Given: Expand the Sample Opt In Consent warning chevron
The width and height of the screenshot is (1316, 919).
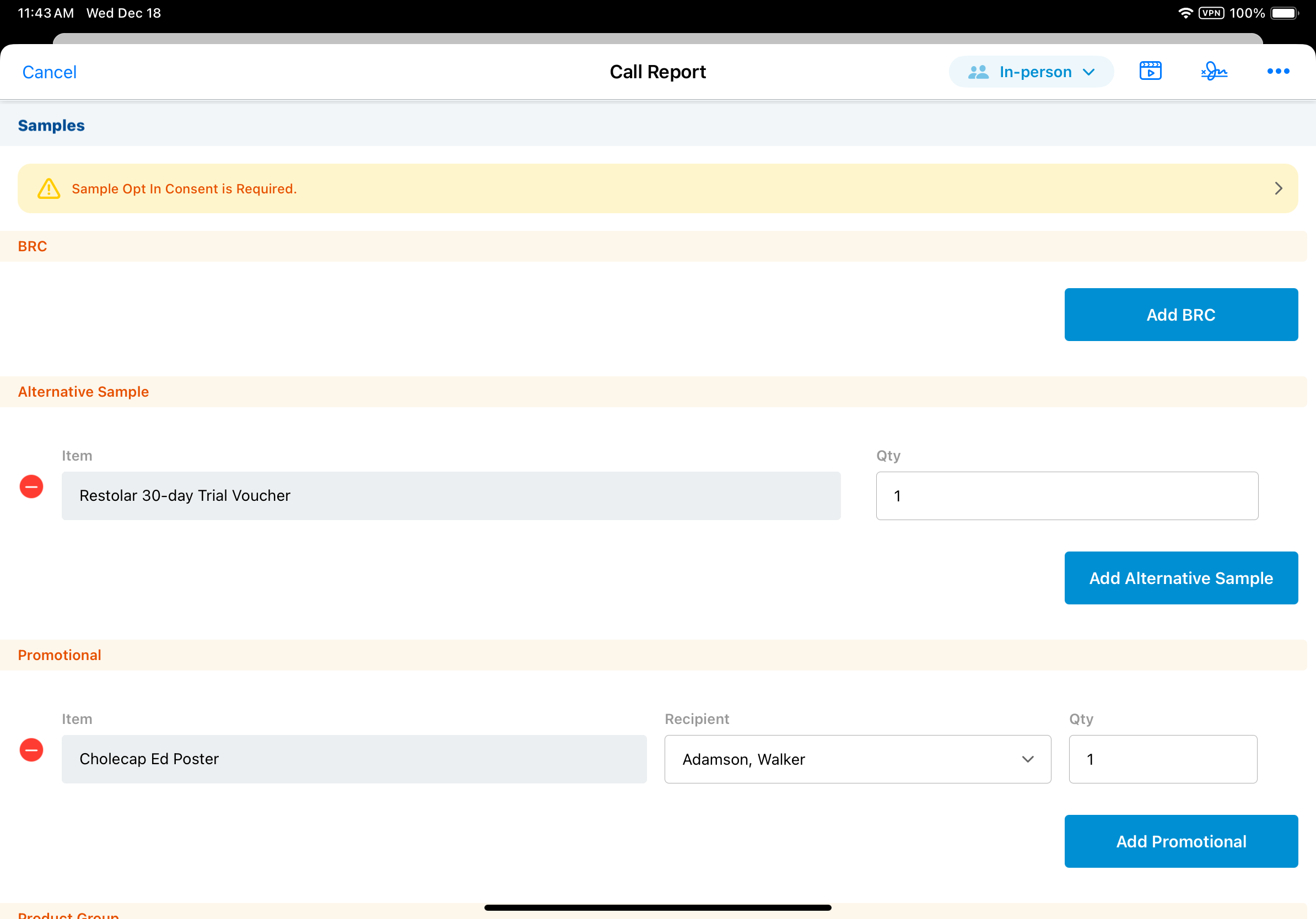Looking at the screenshot, I should [1277, 188].
